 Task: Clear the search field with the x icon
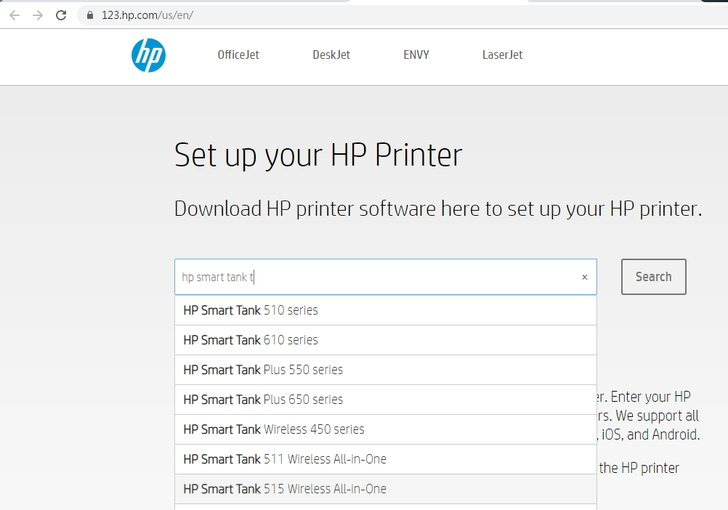585,277
